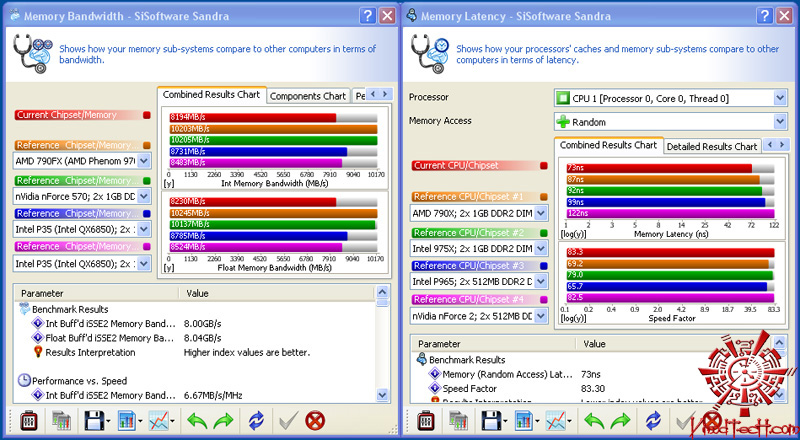The height and width of the screenshot is (440, 800).
Task: Select Memory (Random Access) Latency row
Action: pos(593,374)
